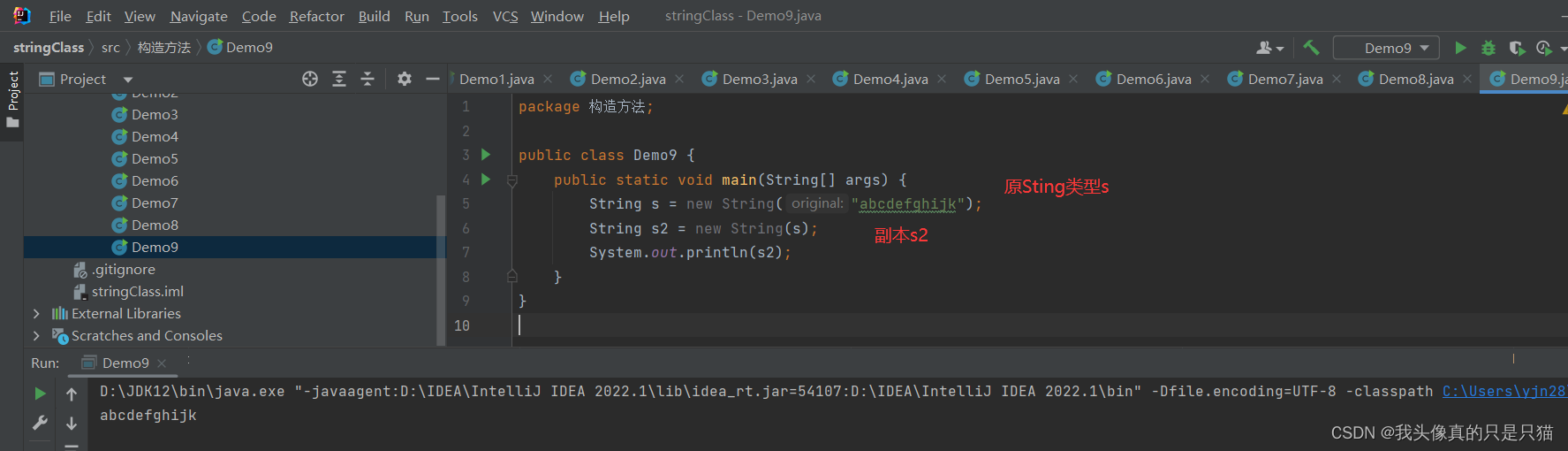Select Opened File target icon in Project panel
The image size is (1568, 451).
[x=310, y=79]
